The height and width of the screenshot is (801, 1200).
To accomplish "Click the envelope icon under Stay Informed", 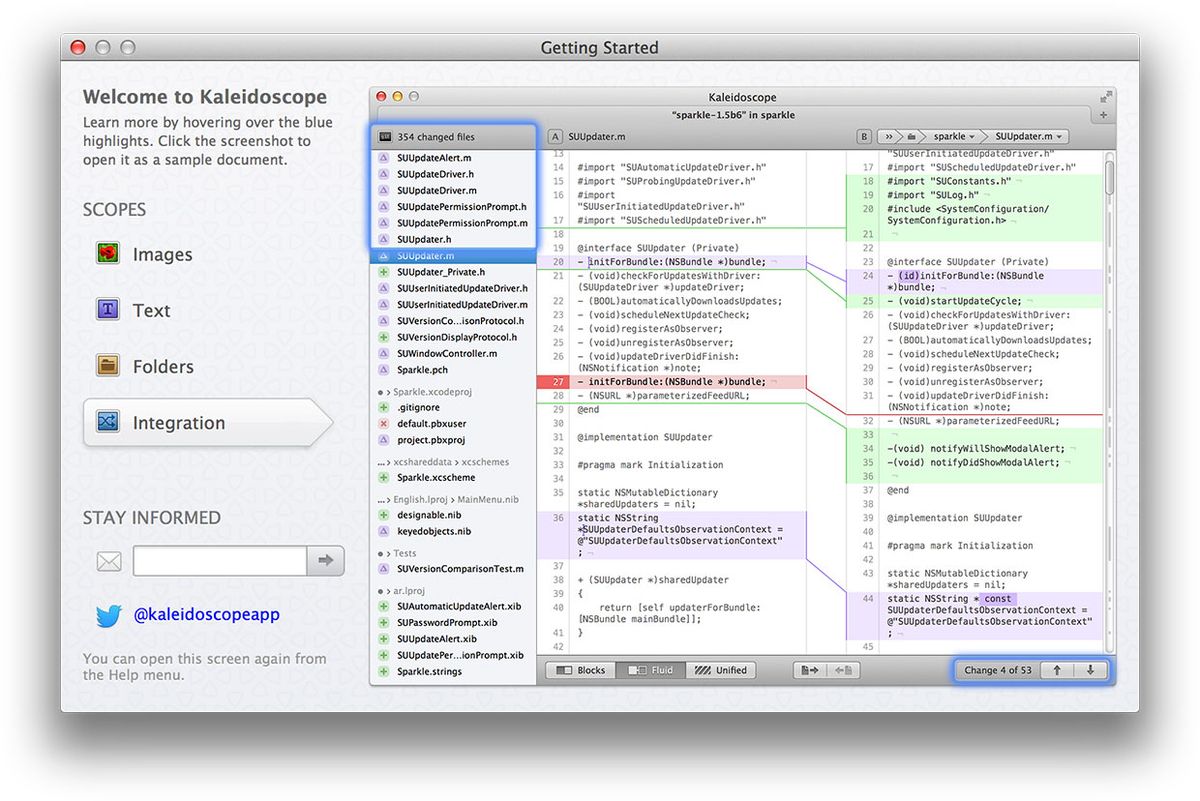I will [x=108, y=561].
